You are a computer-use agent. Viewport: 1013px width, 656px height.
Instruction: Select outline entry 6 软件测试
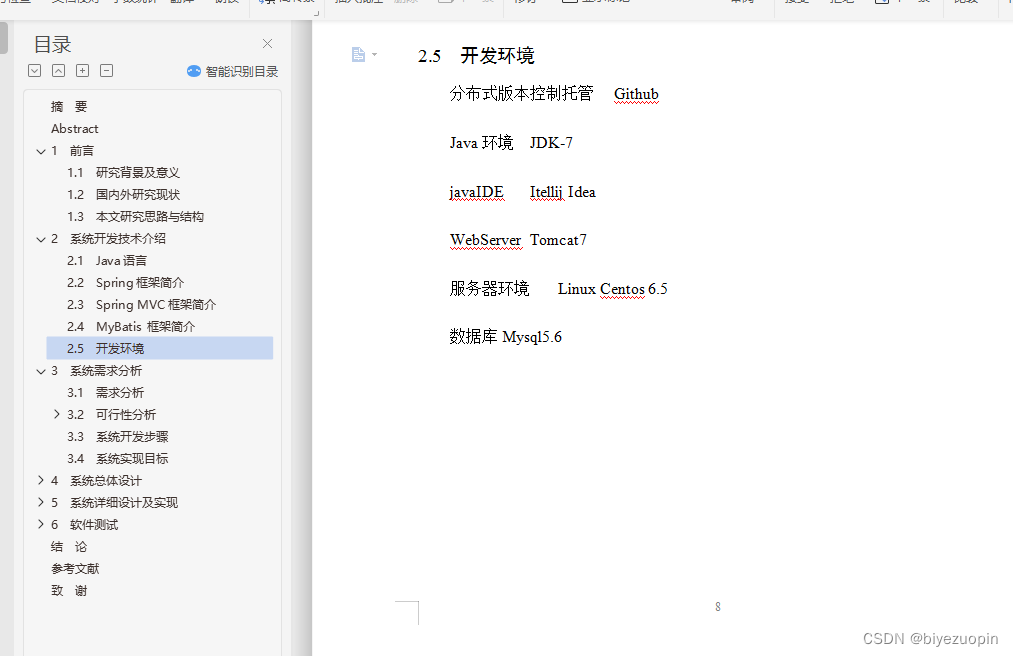(x=85, y=524)
